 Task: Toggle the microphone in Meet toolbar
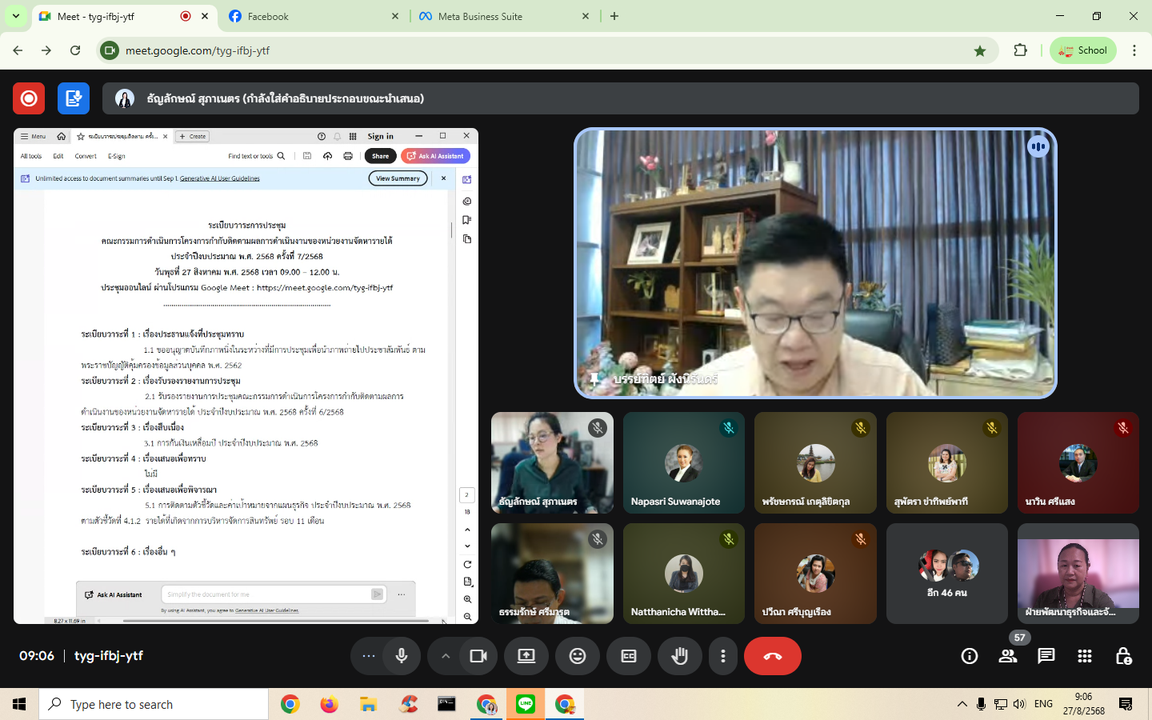(401, 656)
